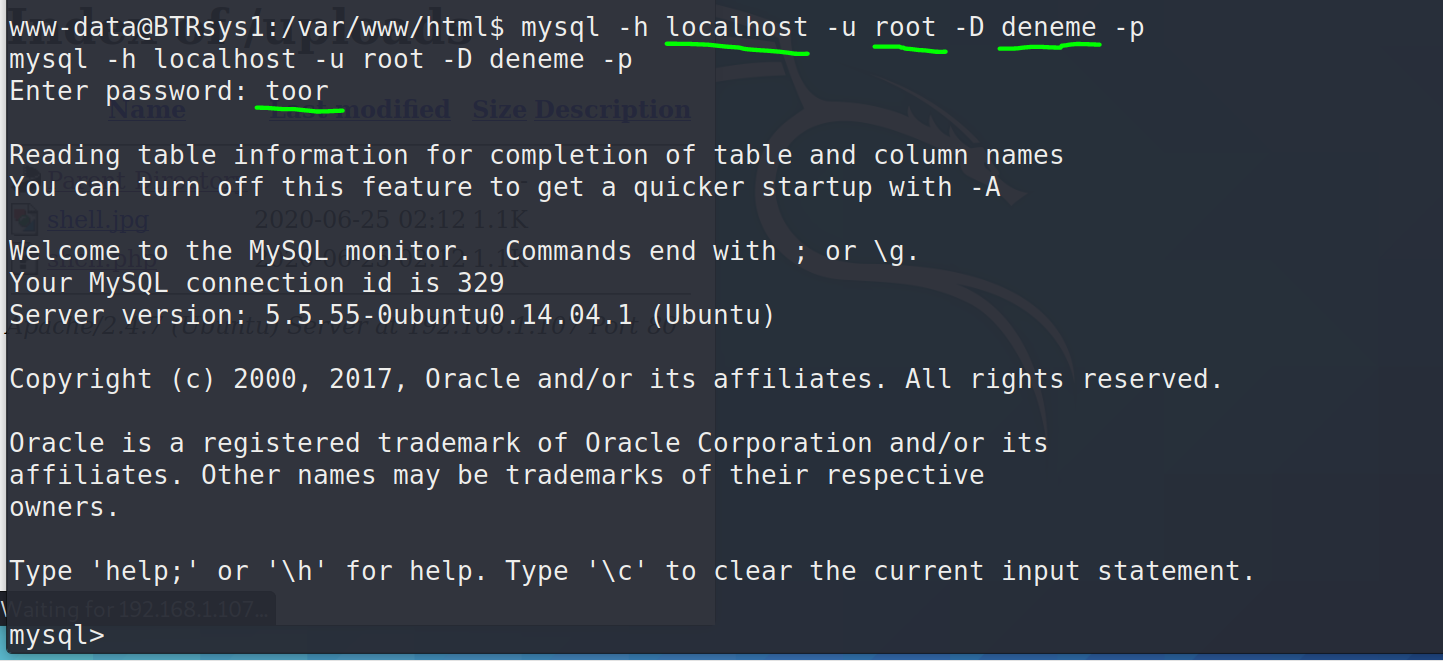Click the faint shell.jpg file icon
1443x662 pixels.
tap(22, 219)
